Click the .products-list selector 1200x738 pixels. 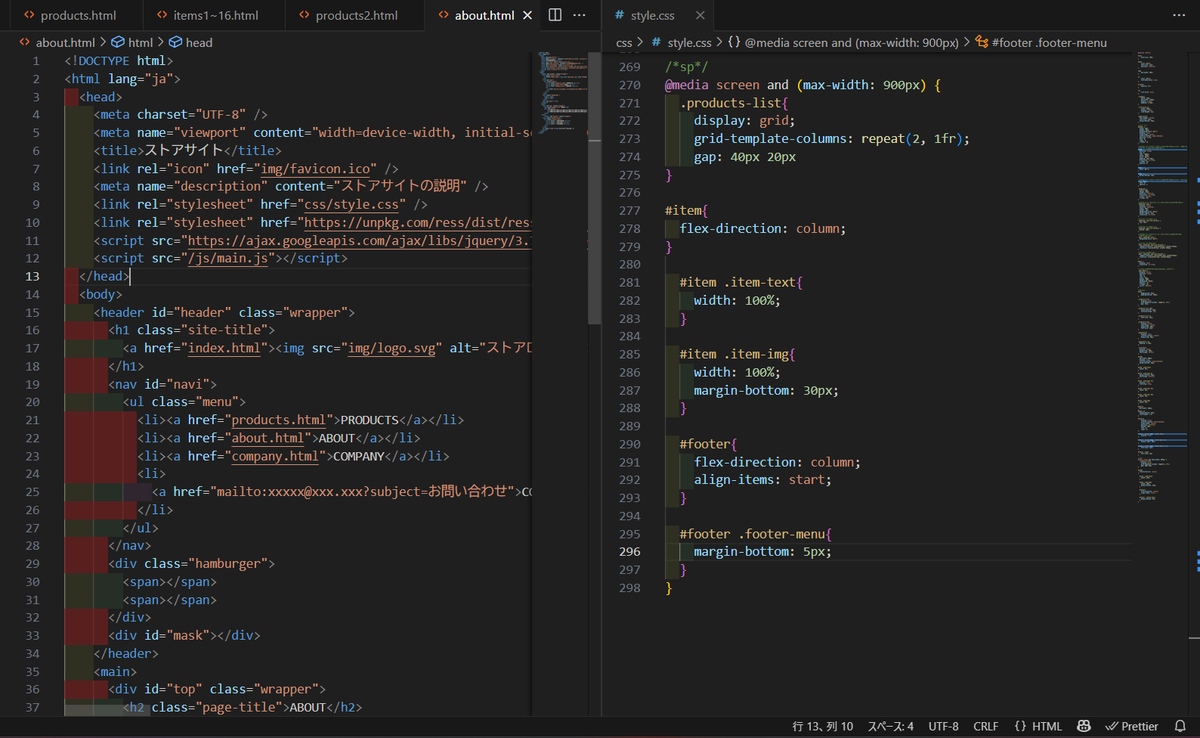(733, 103)
